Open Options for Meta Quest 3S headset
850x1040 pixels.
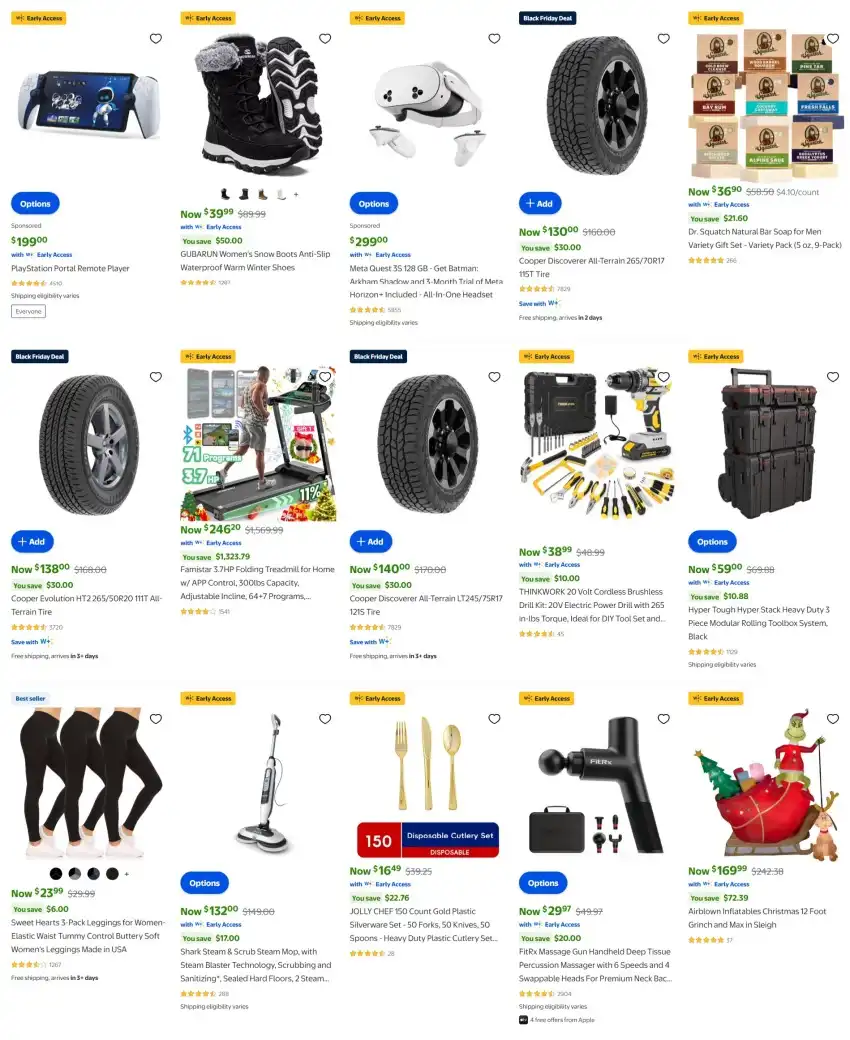coord(374,204)
